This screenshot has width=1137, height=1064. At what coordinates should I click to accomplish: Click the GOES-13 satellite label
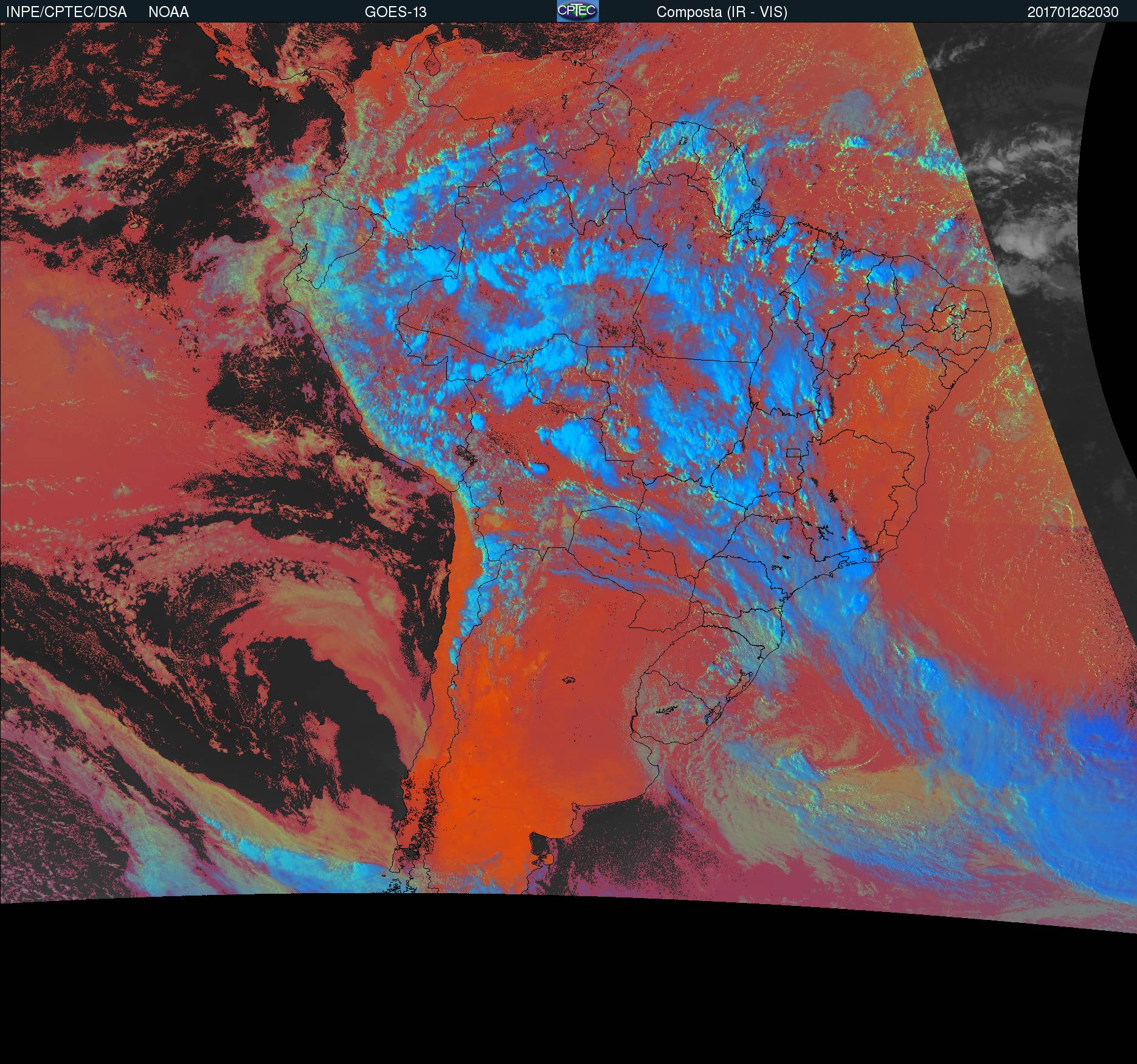tap(396, 12)
